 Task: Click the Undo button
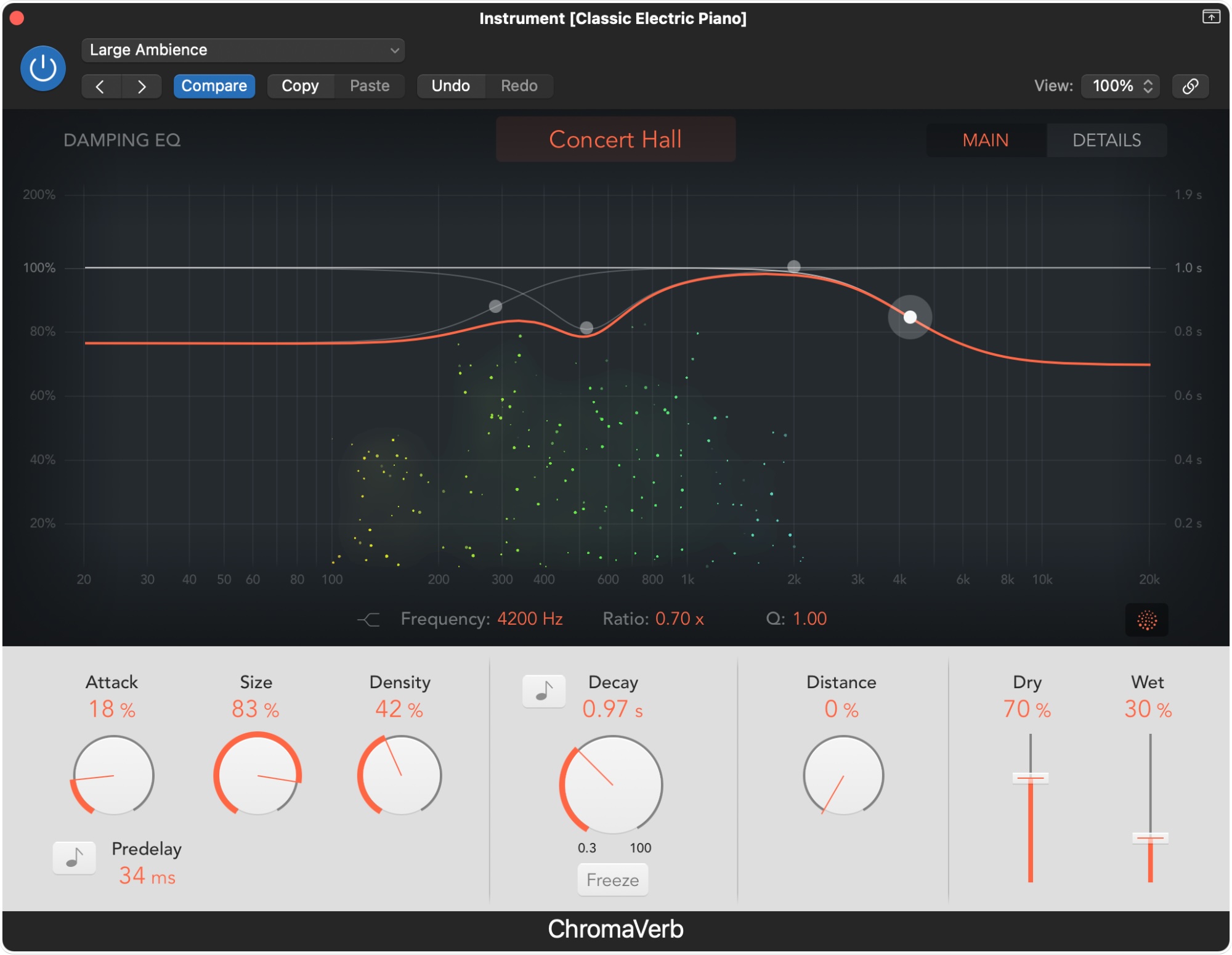[x=451, y=86]
